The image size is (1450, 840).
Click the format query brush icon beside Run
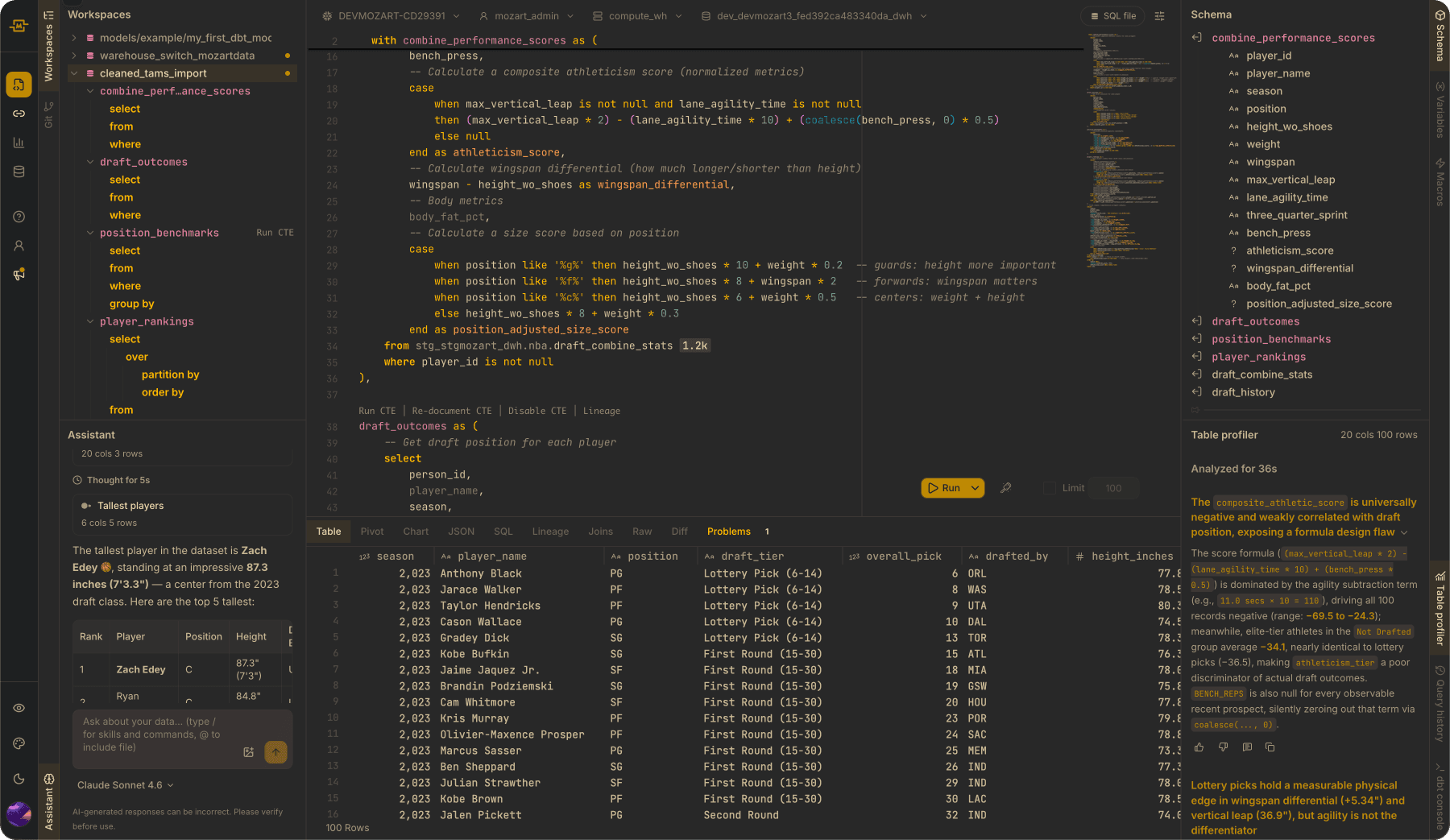(x=1006, y=488)
